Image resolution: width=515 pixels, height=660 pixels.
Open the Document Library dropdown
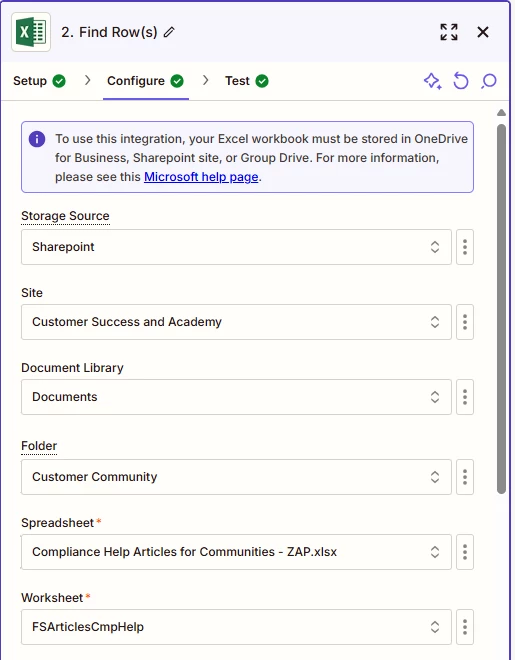pos(236,397)
